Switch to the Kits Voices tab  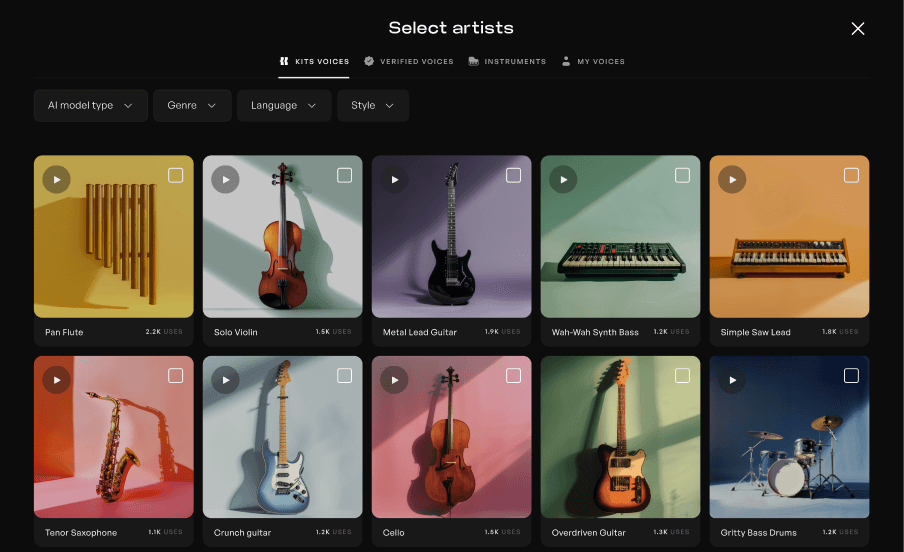[x=314, y=62]
